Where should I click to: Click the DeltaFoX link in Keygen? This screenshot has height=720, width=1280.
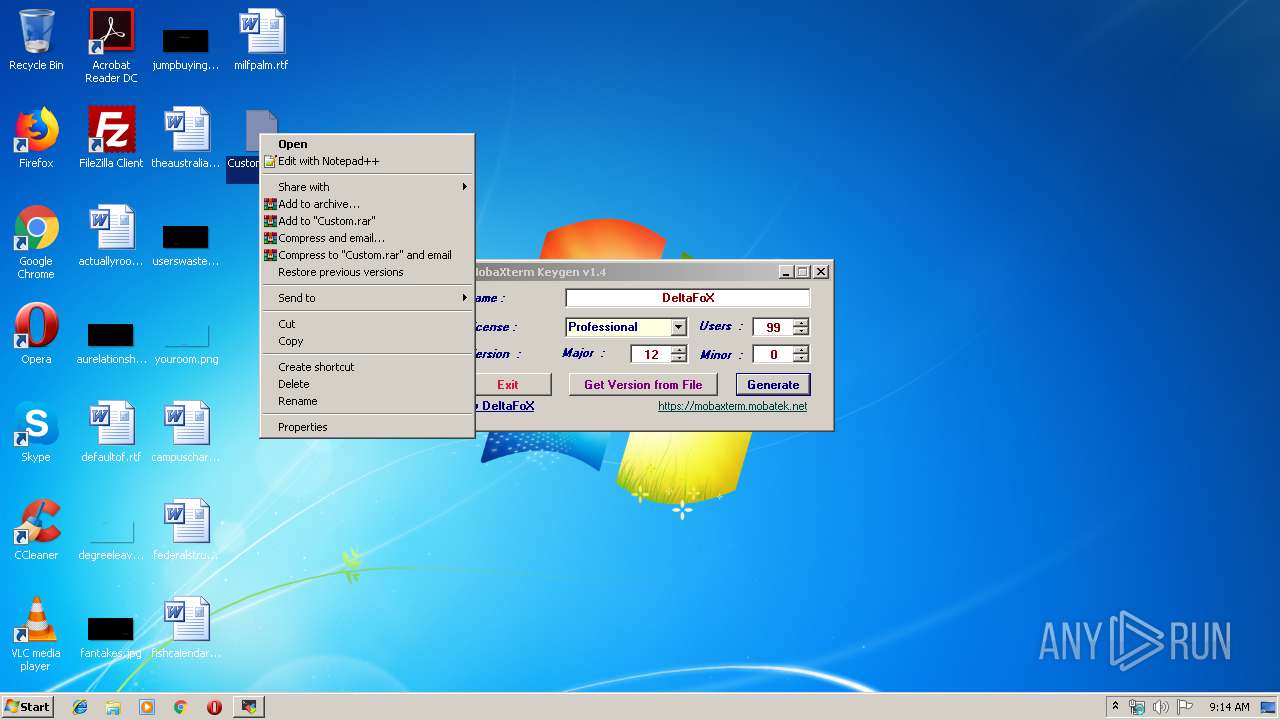[509, 406]
